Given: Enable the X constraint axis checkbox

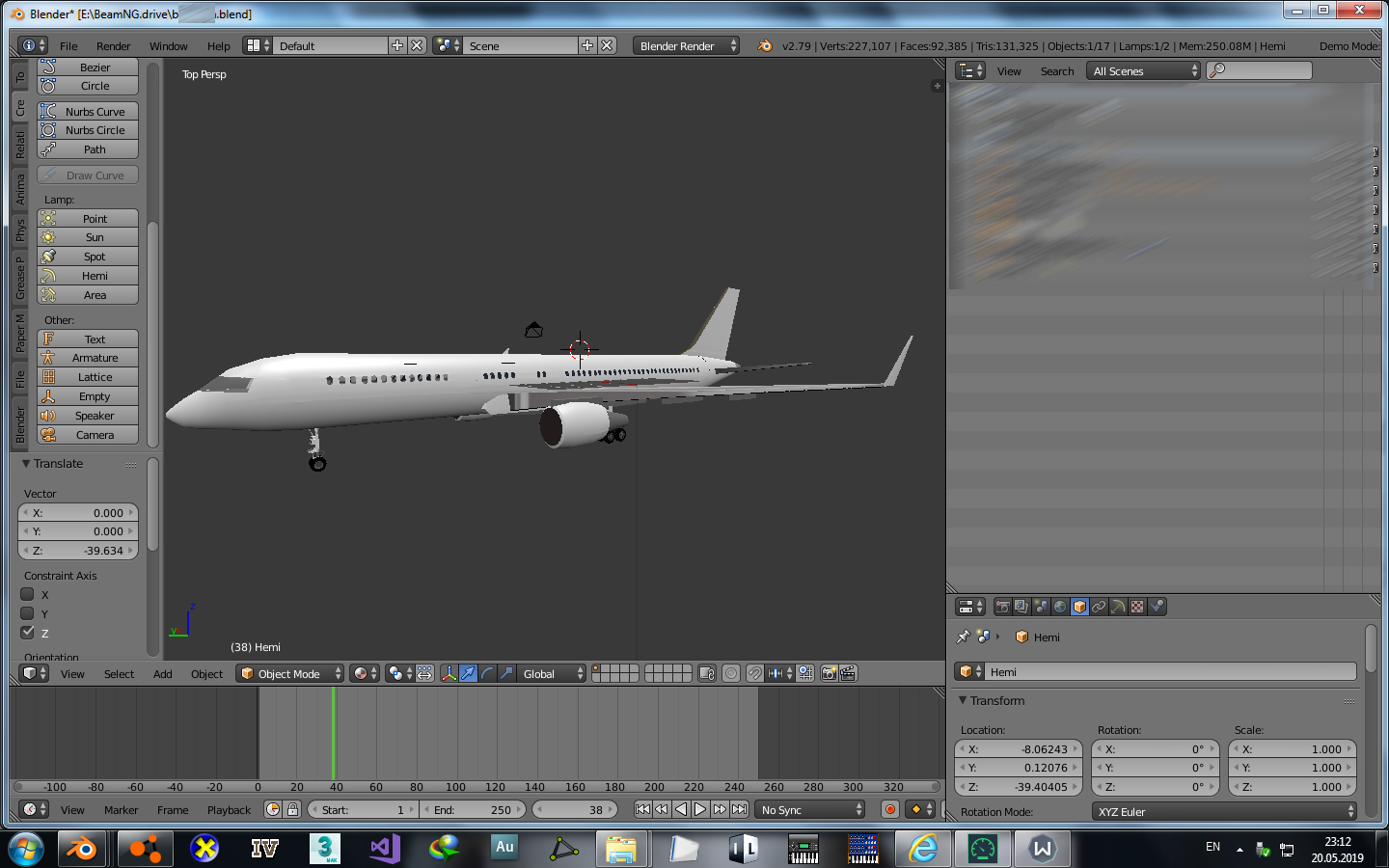Looking at the screenshot, I should [x=27, y=594].
